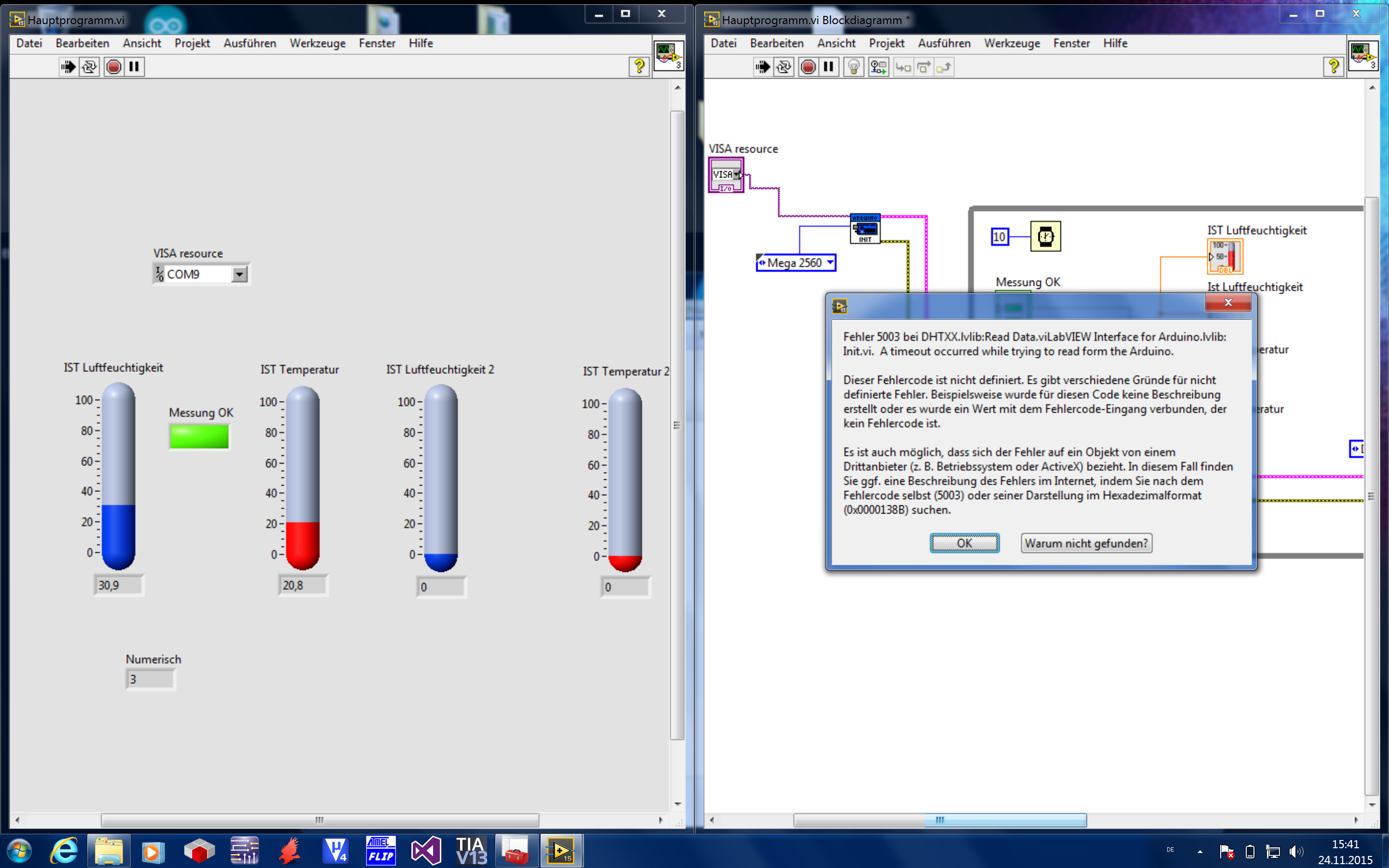This screenshot has height=868, width=1389.
Task: Click the IST Luftfeuchtigkeit thermometer slider
Action: point(118,476)
